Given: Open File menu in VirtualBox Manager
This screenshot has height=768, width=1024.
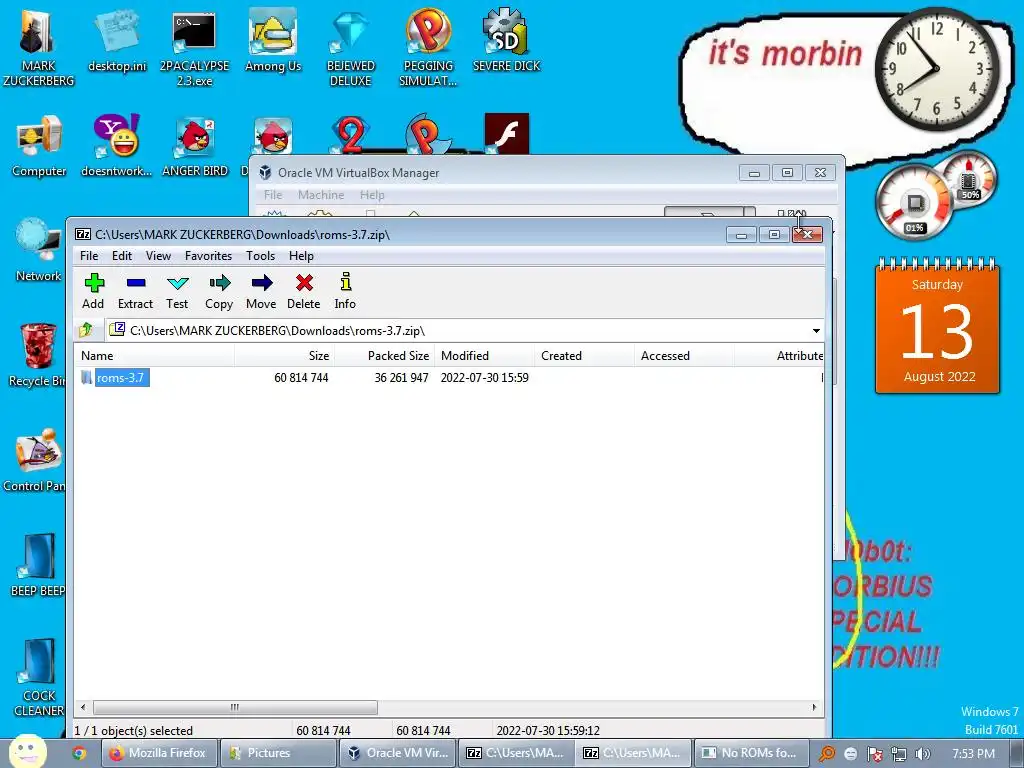Looking at the screenshot, I should (x=272, y=195).
